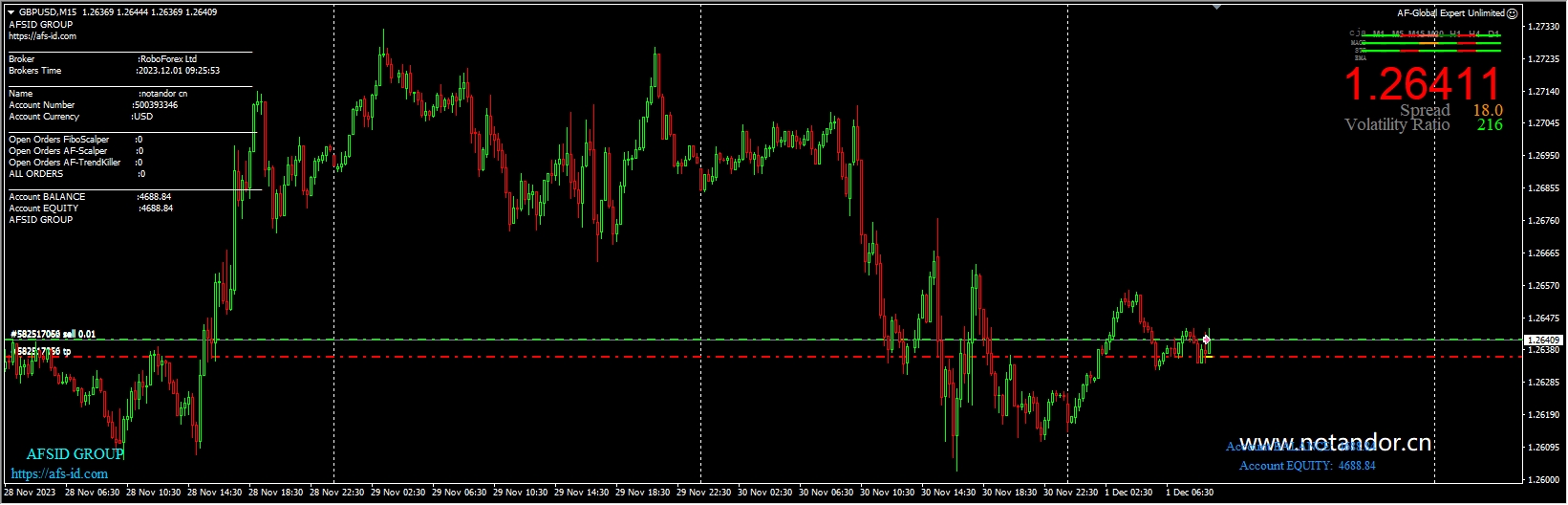
Task: Click the Open Orders FiboScalper row
Action: 75,140
